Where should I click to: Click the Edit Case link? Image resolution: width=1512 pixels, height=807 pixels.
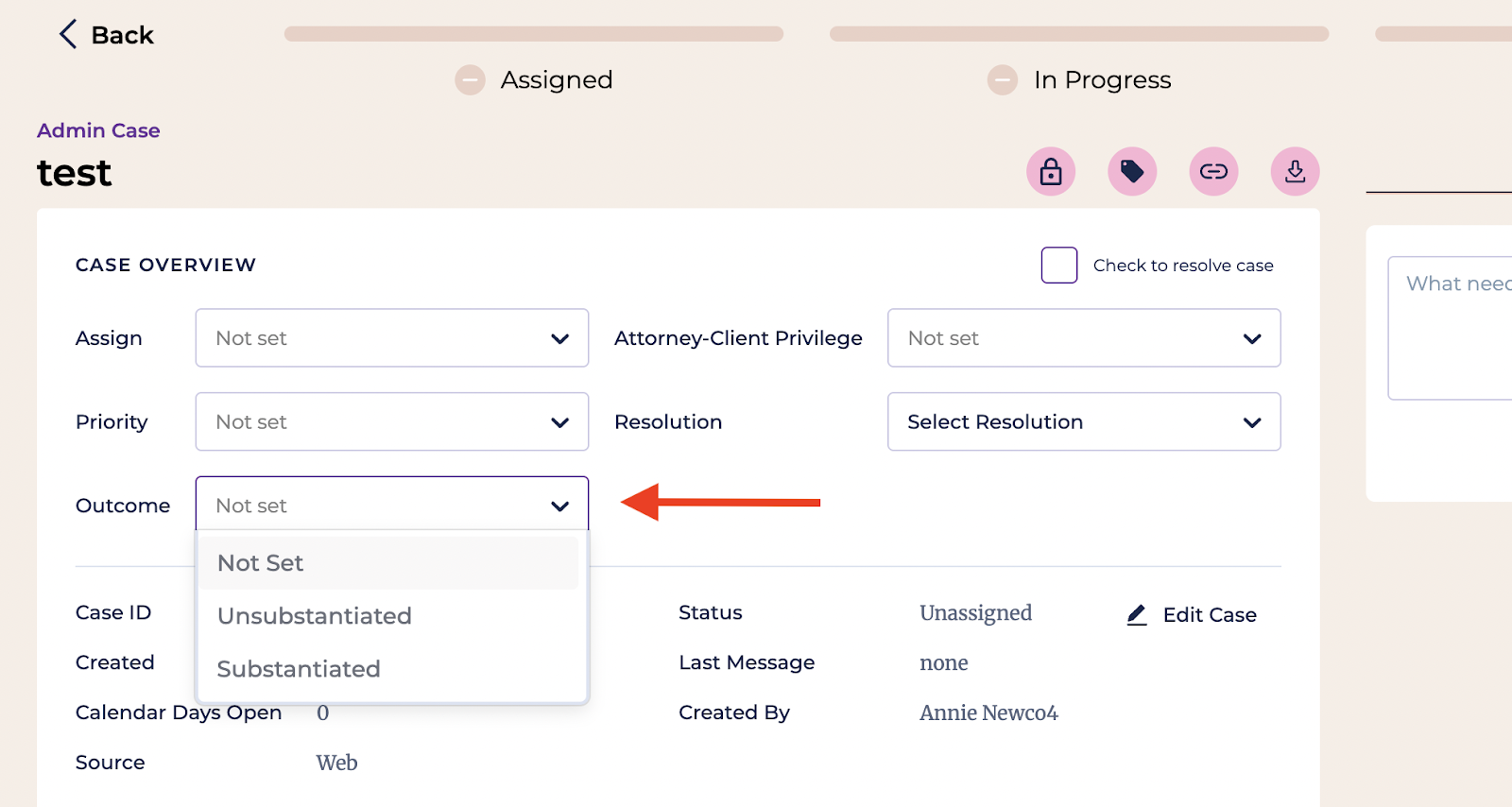click(1210, 614)
